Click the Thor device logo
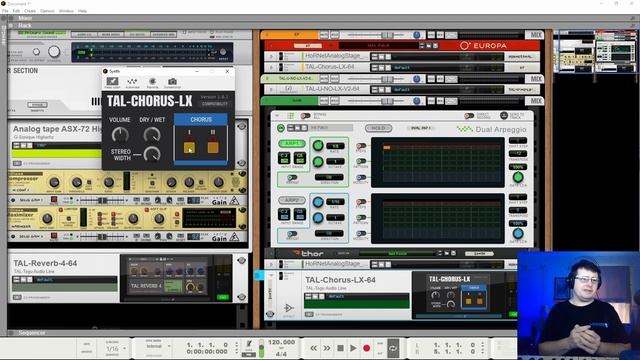Image resolution: width=640 pixels, height=360 pixels. click(309, 253)
